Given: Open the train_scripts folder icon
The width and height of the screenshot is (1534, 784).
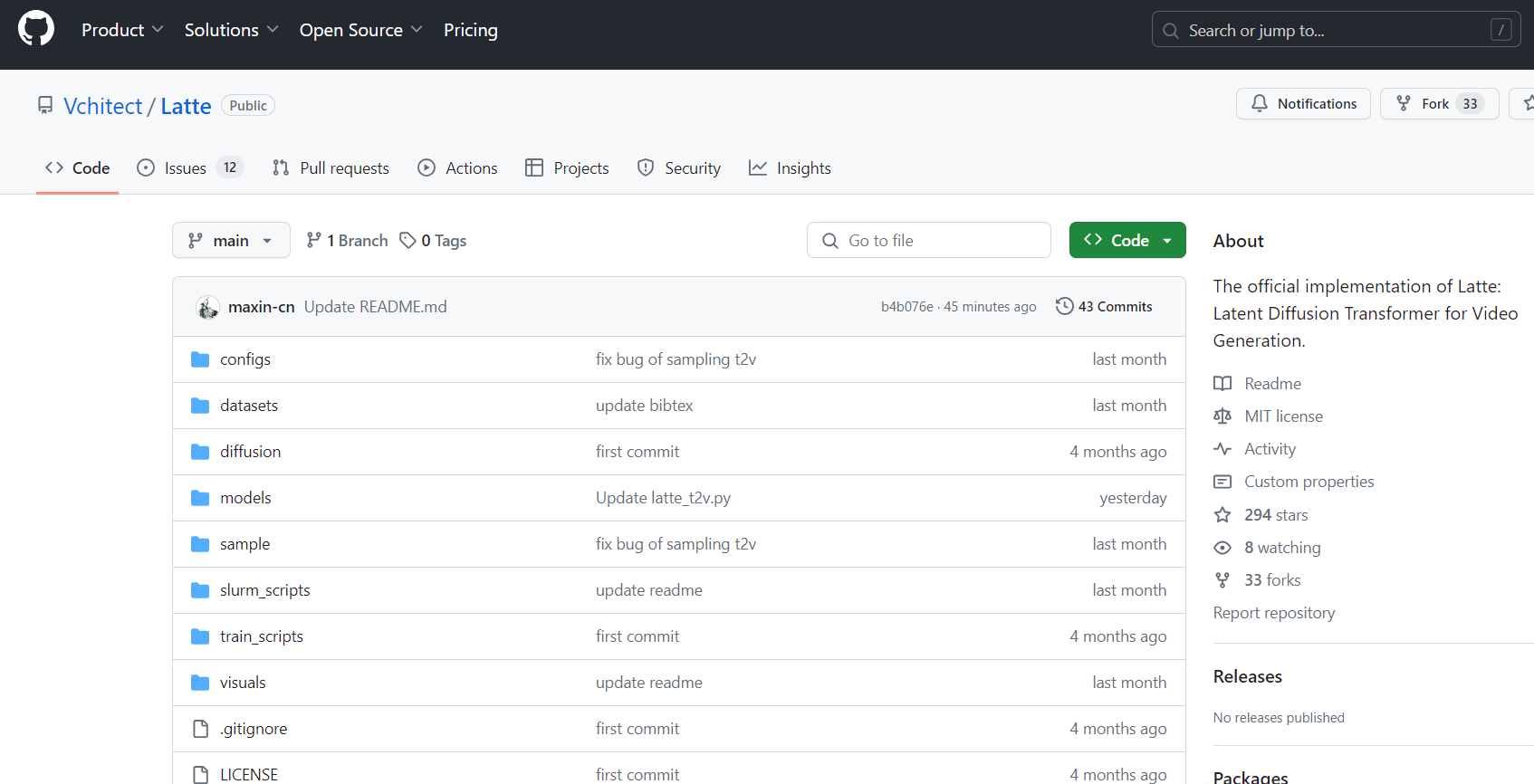Looking at the screenshot, I should (x=200, y=636).
